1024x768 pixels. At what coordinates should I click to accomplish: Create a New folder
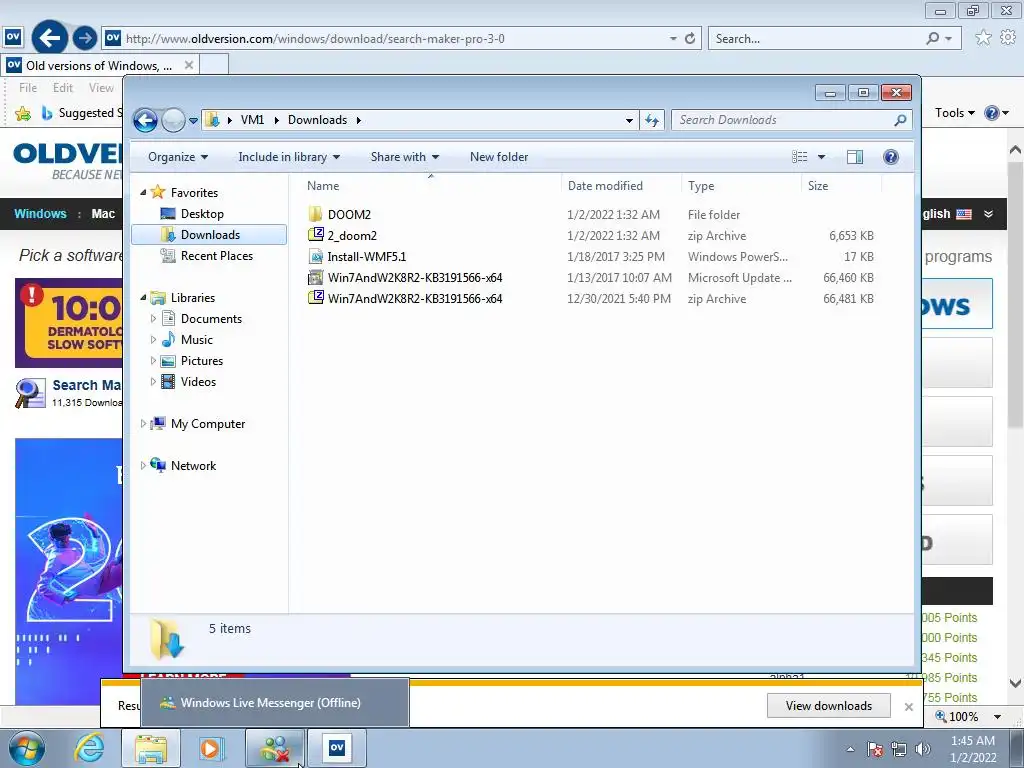[499, 157]
